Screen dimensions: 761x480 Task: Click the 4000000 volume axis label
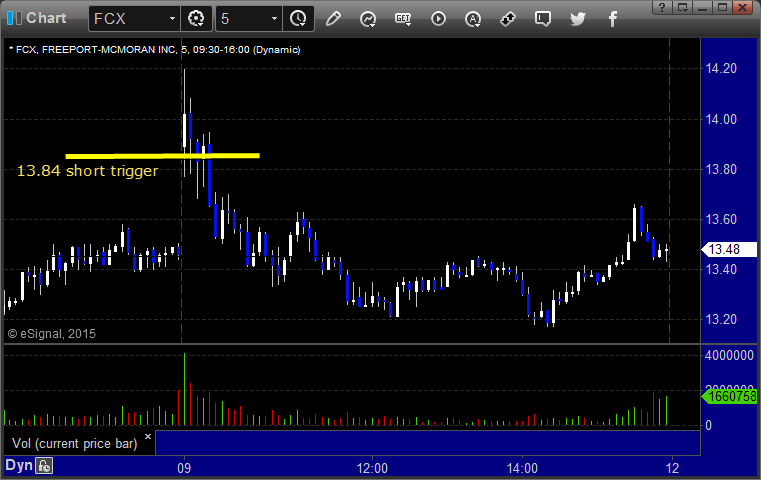click(x=729, y=355)
